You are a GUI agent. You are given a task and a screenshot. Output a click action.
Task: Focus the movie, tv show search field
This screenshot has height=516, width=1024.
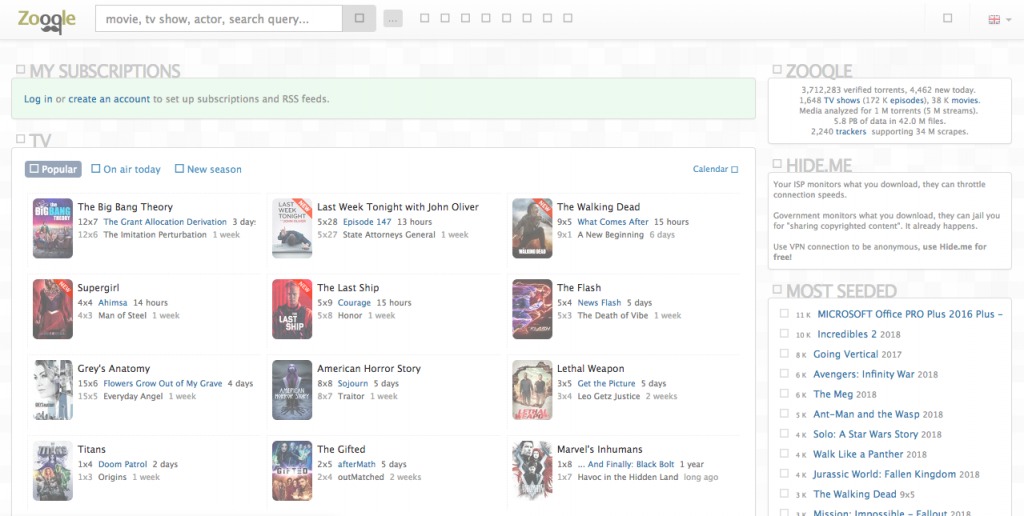(219, 19)
